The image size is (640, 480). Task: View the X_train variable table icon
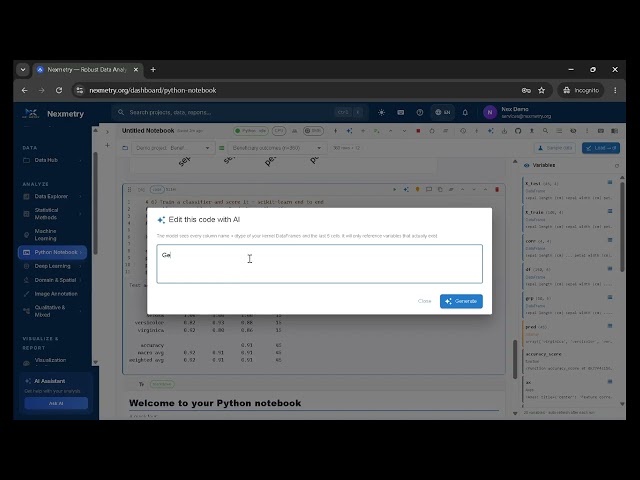(610, 211)
